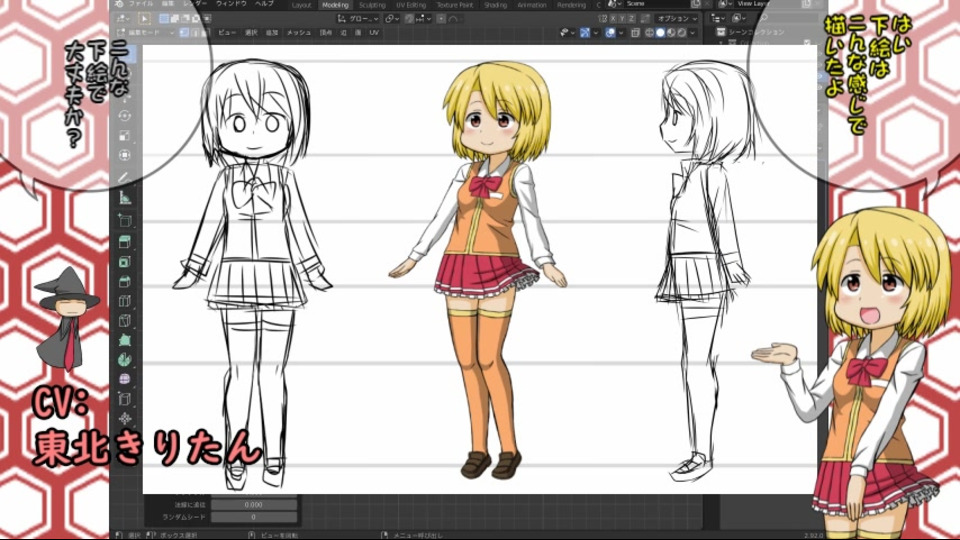Select the Annotate pencil tool
The height and width of the screenshot is (540, 960).
coord(125,178)
